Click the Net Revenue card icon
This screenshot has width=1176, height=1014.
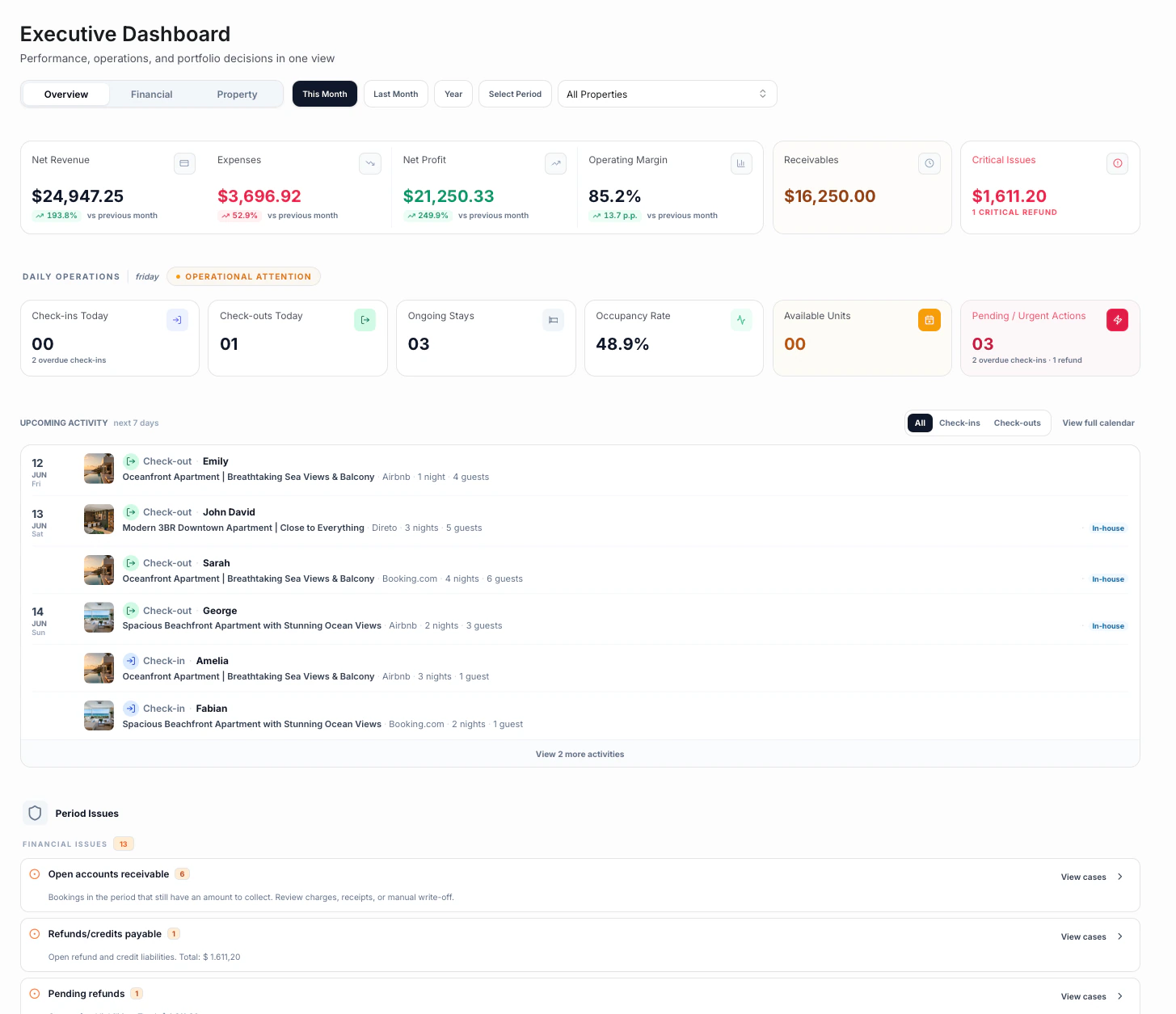tap(184, 163)
